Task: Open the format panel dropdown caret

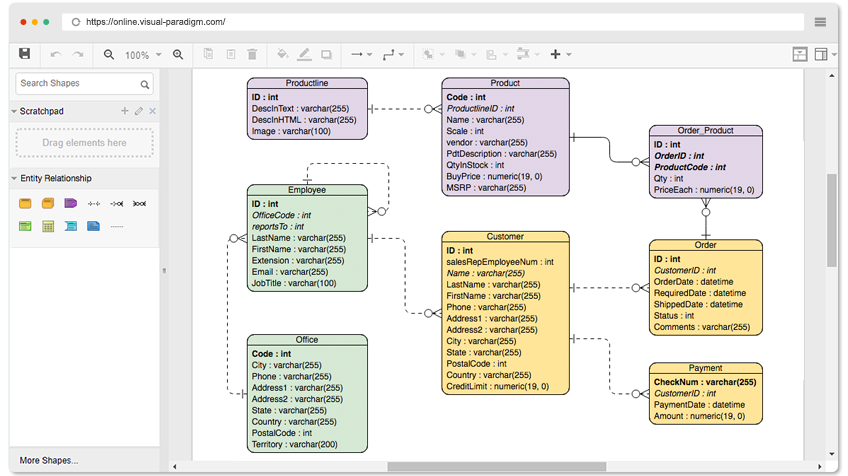Action: [x=834, y=55]
